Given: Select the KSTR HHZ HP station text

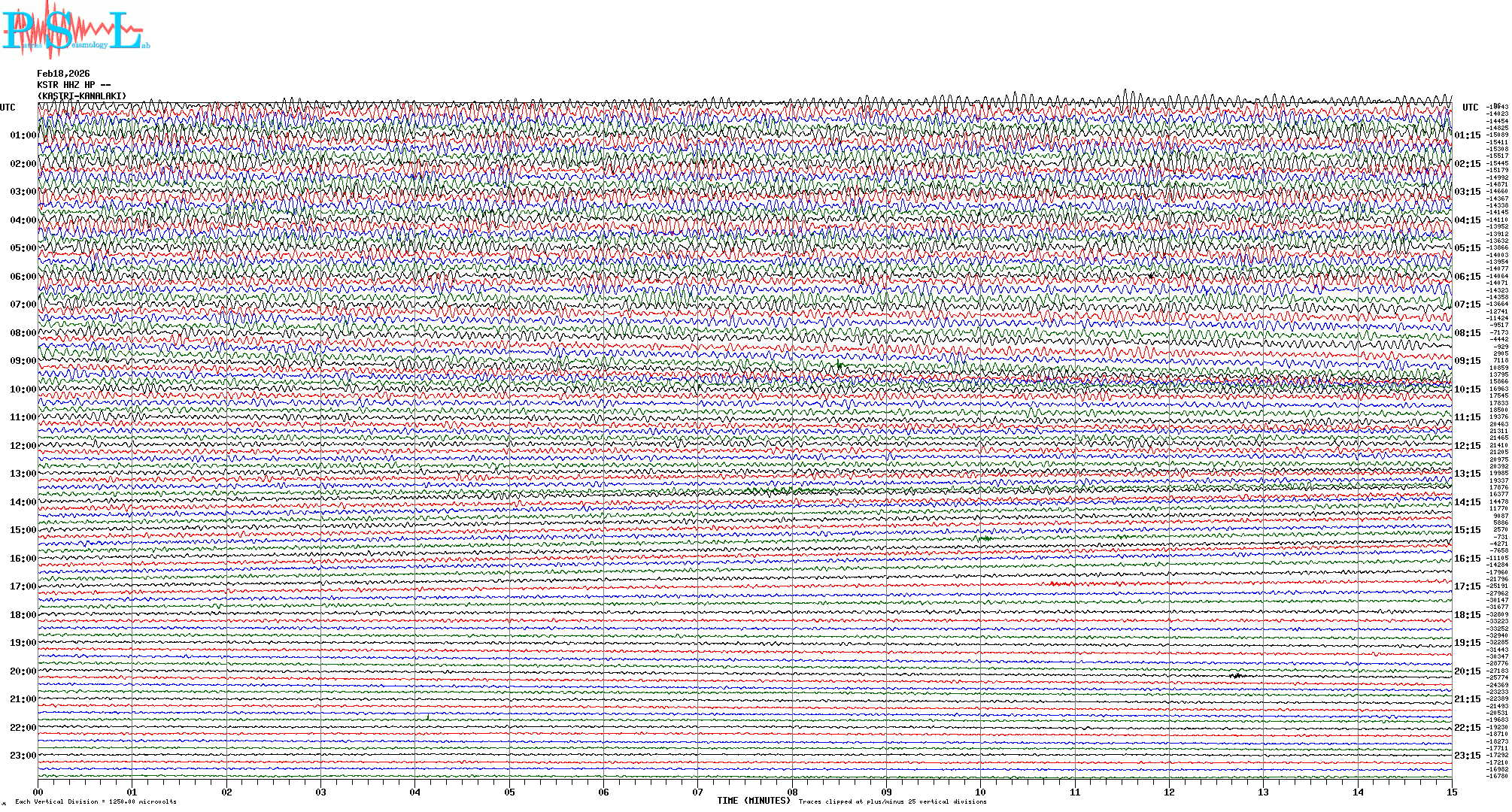Looking at the screenshot, I should (x=73, y=85).
